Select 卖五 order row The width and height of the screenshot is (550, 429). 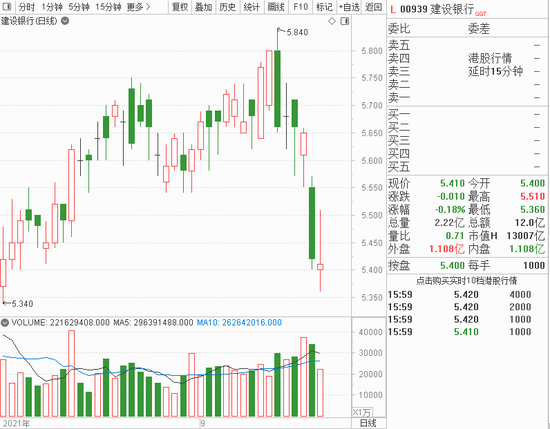(468, 45)
